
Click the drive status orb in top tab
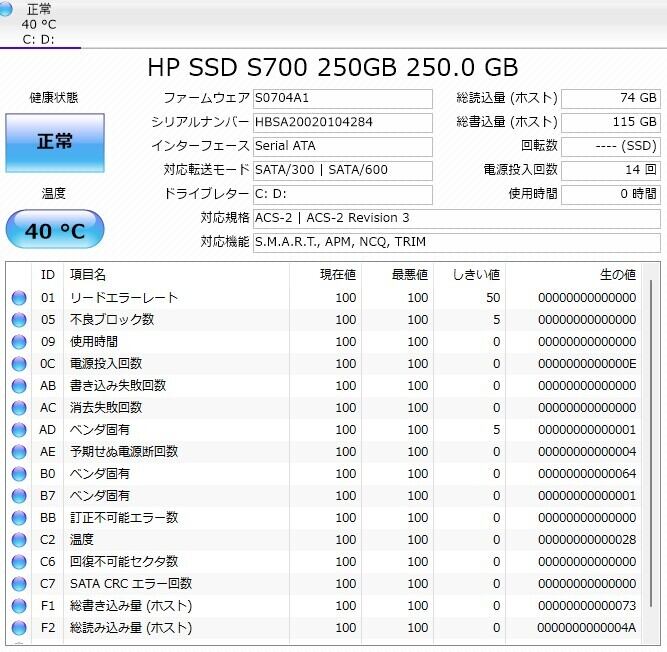(9, 10)
